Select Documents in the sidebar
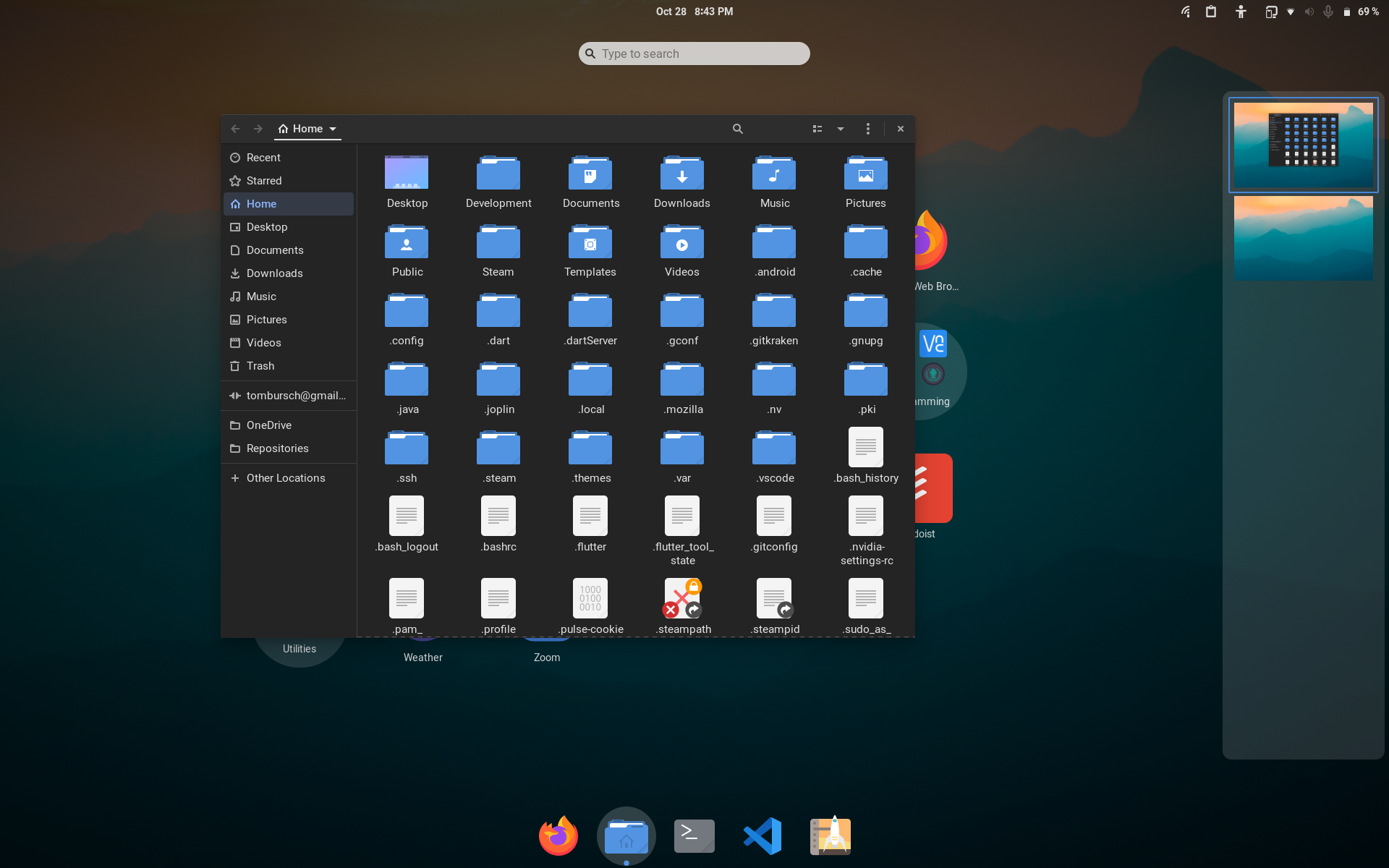1389x868 pixels. [x=289, y=250]
